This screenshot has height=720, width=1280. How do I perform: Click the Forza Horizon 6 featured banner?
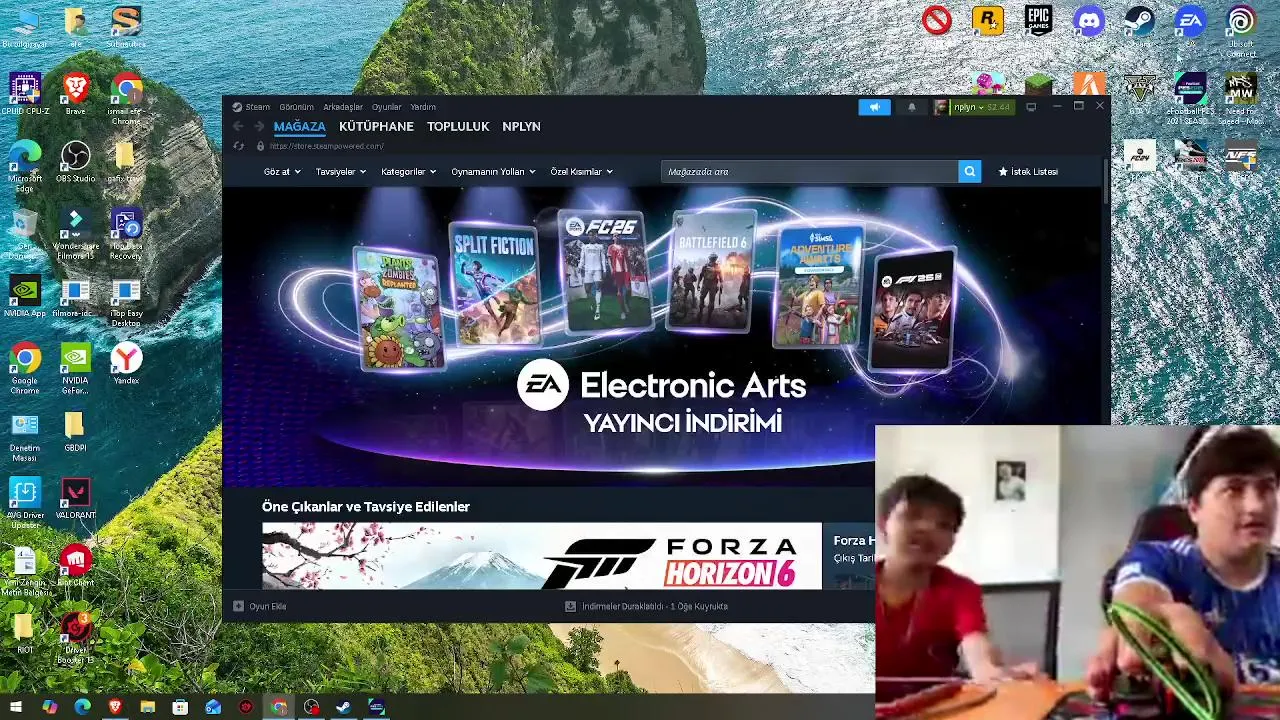(x=542, y=556)
